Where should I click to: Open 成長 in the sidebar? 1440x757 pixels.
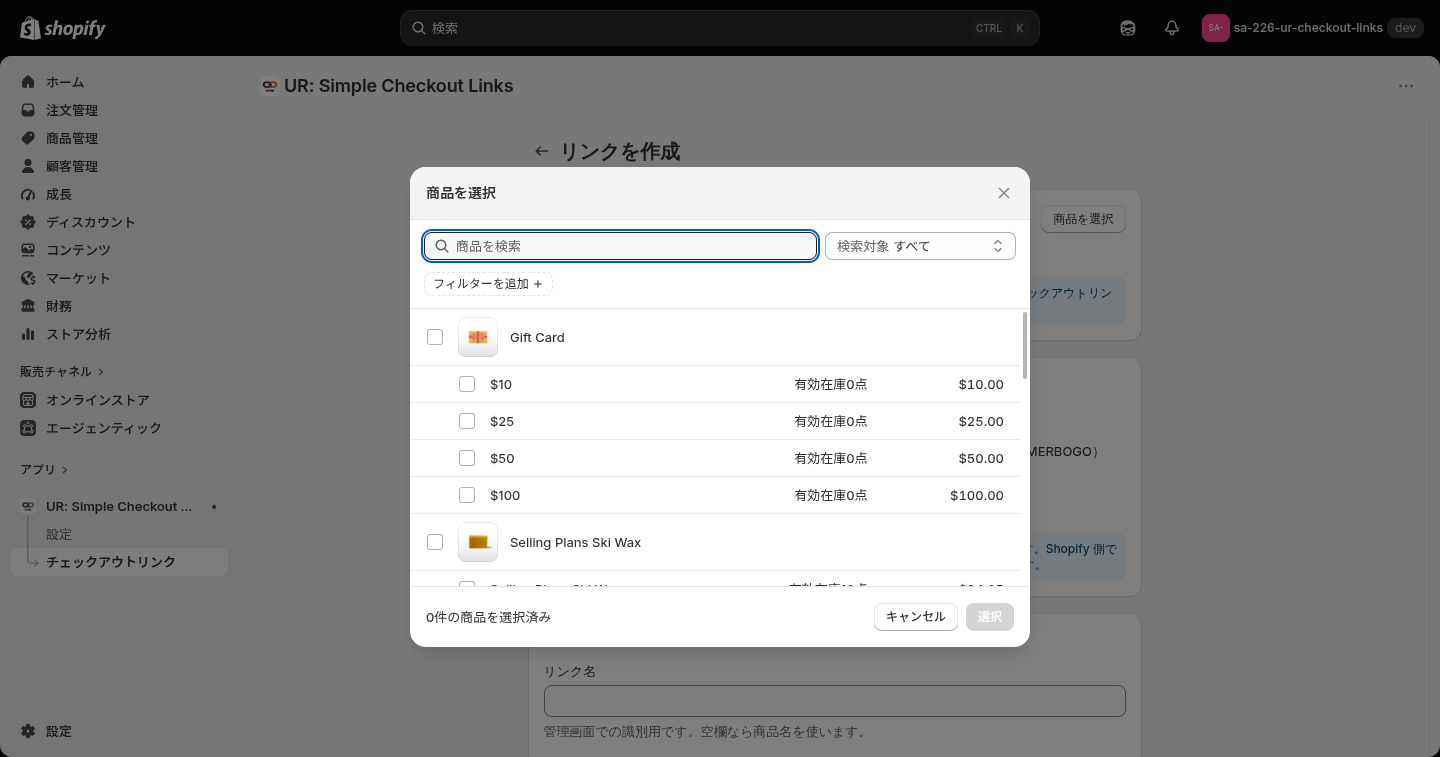click(x=119, y=194)
